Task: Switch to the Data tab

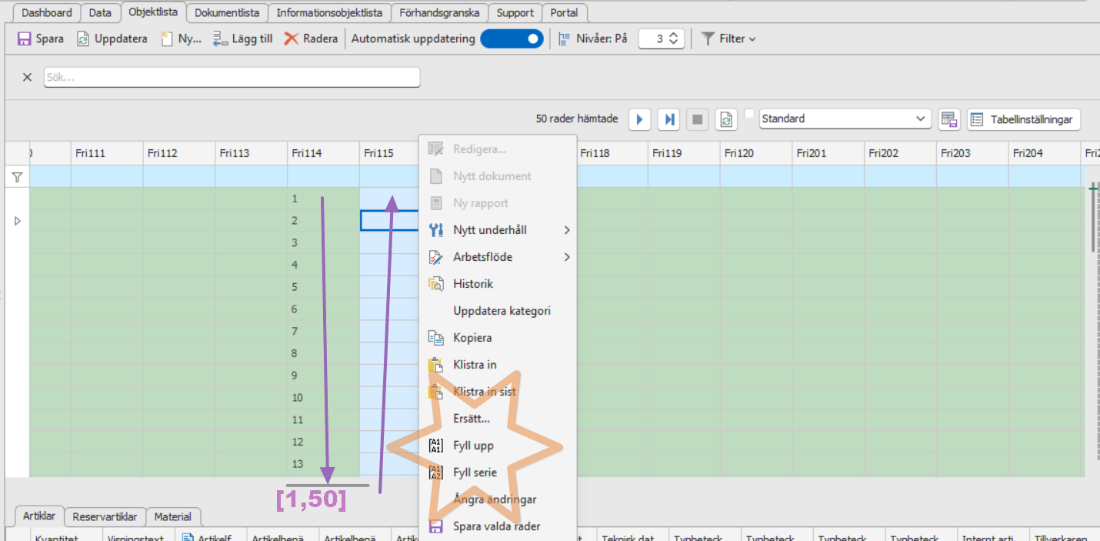Action: [x=100, y=13]
